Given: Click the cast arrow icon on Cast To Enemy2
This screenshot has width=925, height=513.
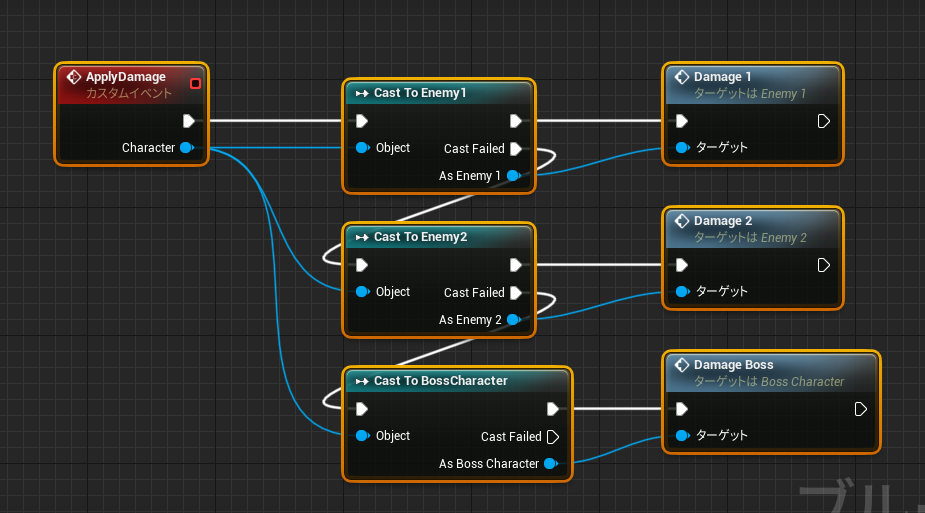Looking at the screenshot, I should point(362,237).
